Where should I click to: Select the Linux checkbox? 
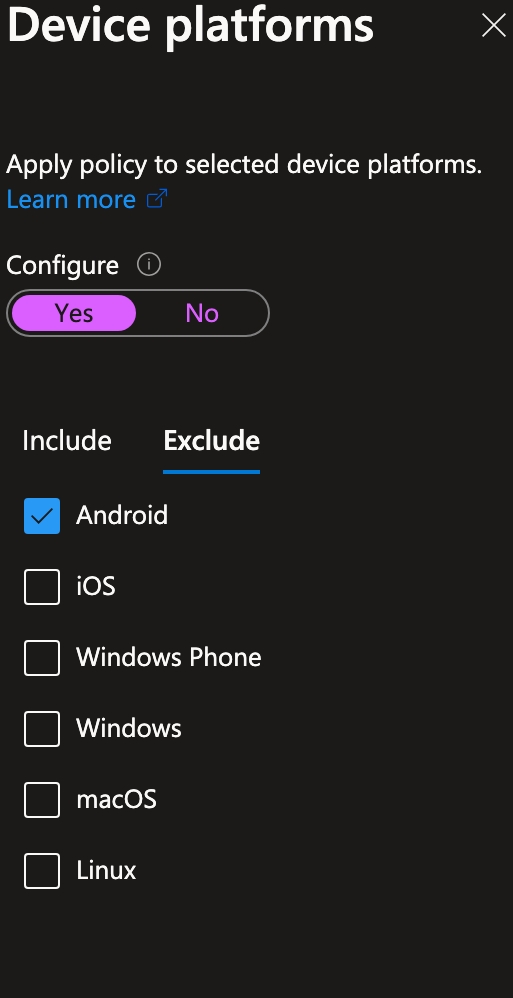[42, 871]
